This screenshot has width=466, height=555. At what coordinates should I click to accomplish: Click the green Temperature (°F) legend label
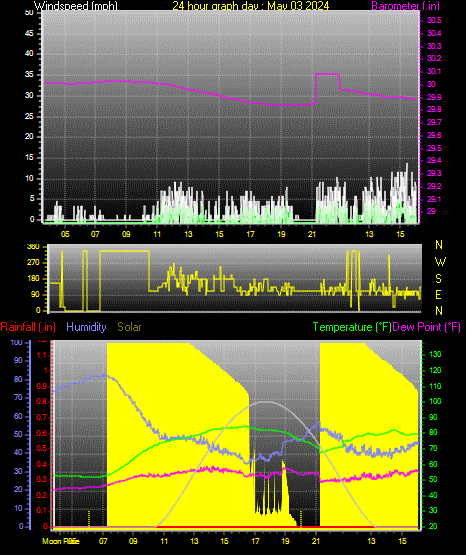[x=352, y=327]
